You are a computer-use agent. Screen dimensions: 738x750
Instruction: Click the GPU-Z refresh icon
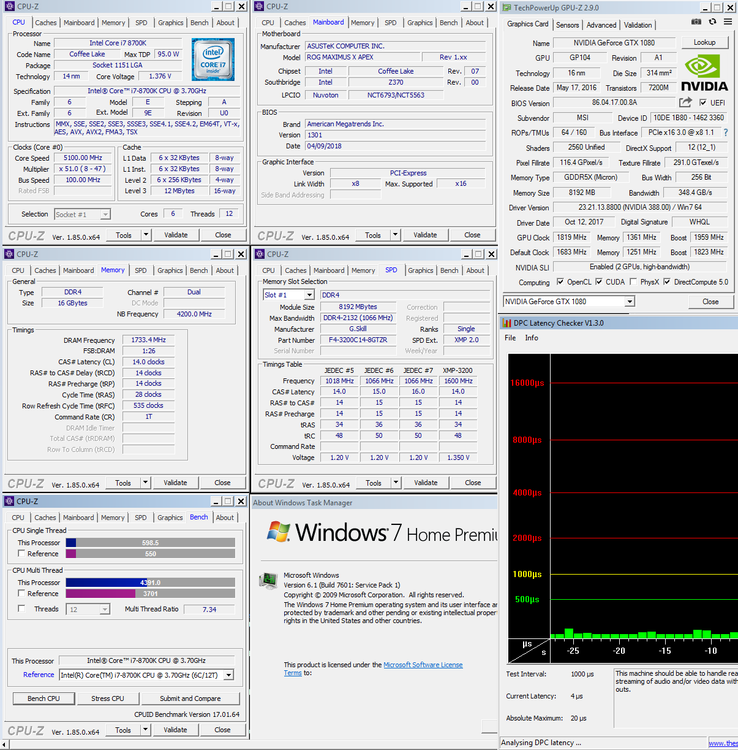click(x=712, y=22)
